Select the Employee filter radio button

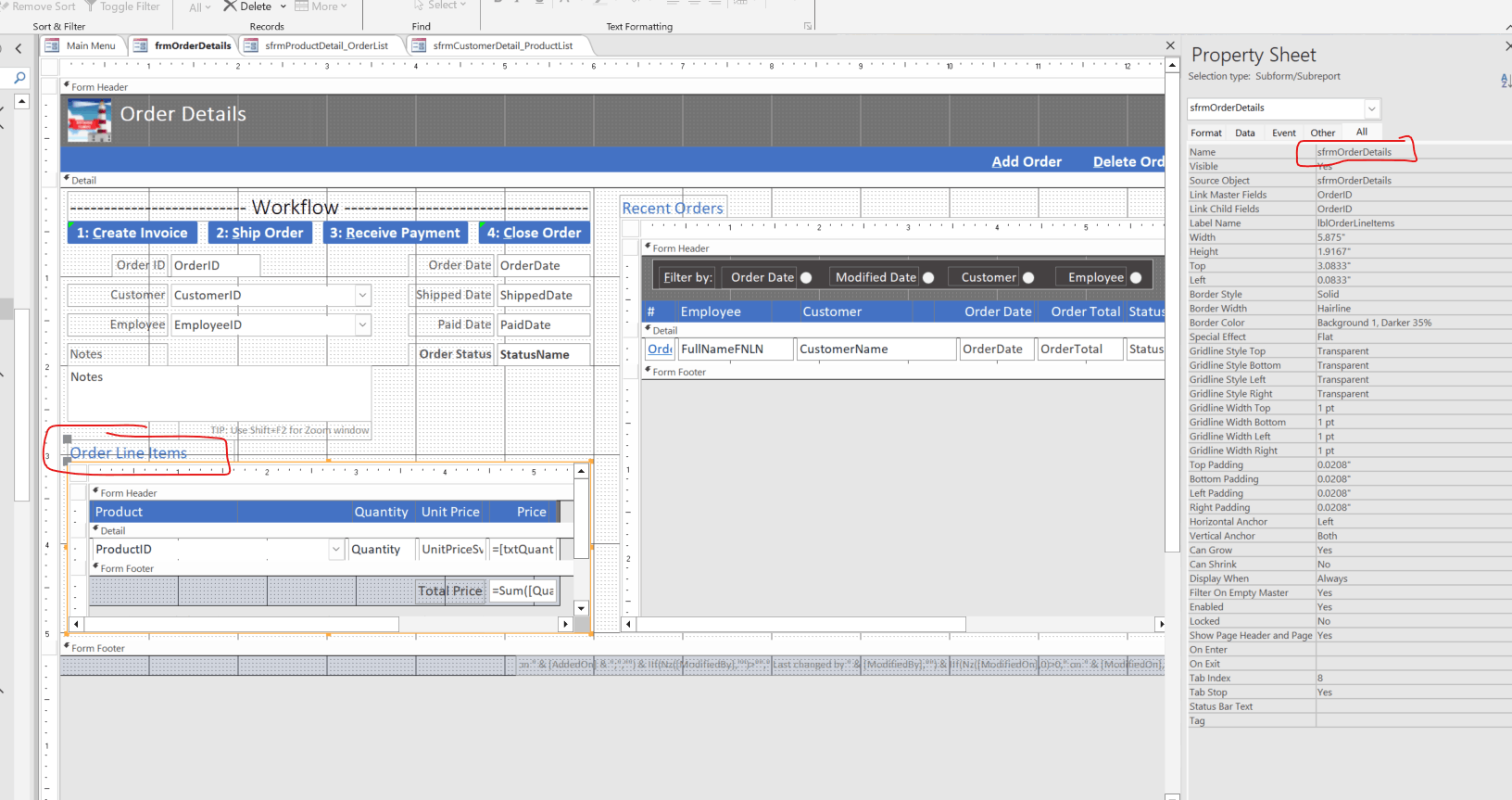(x=1136, y=277)
